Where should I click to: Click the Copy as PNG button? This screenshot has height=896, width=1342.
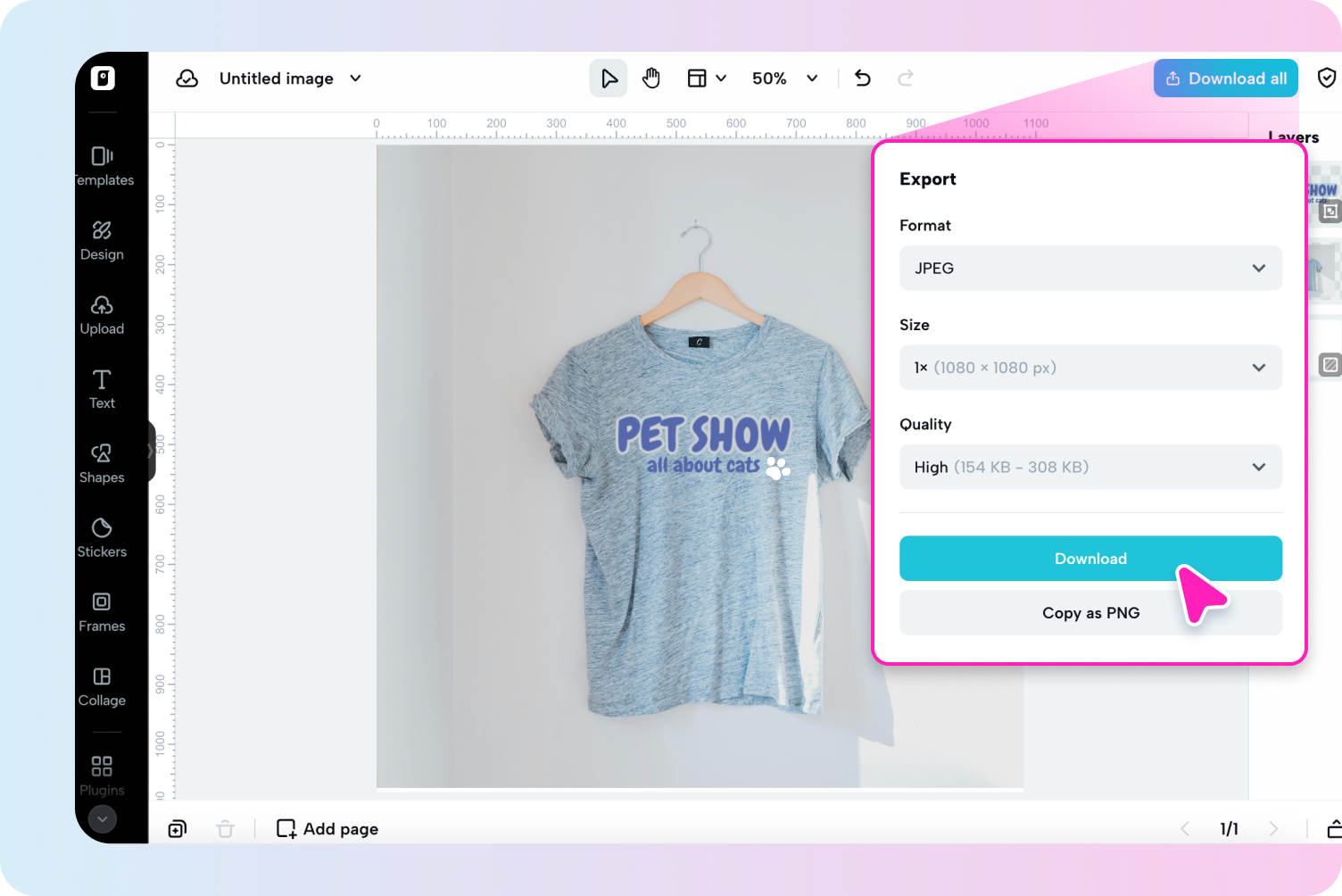(x=1090, y=612)
